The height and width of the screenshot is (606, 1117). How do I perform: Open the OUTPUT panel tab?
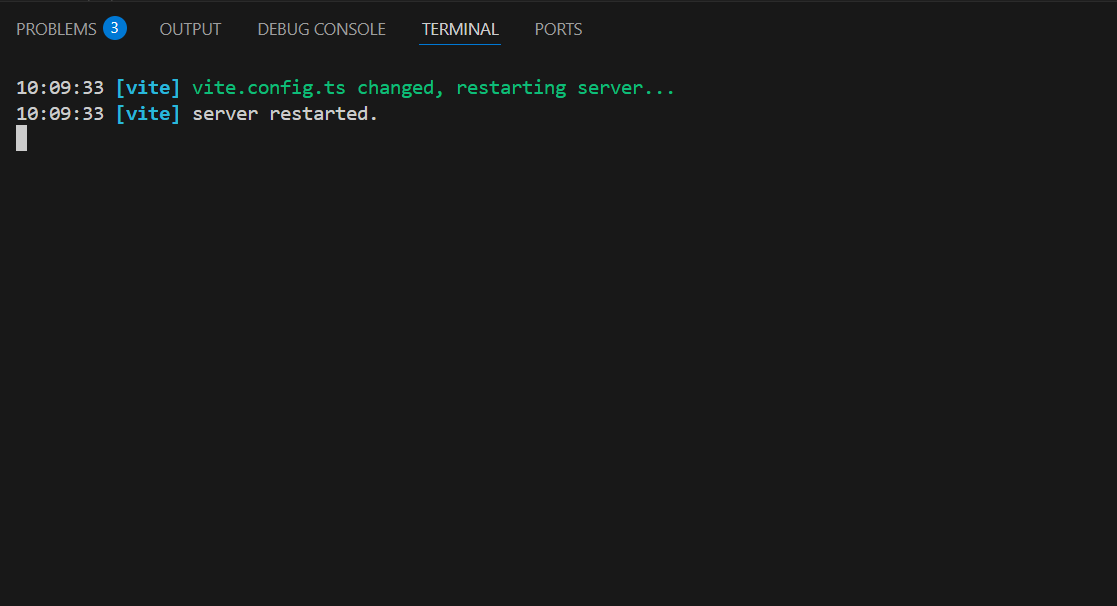click(190, 29)
